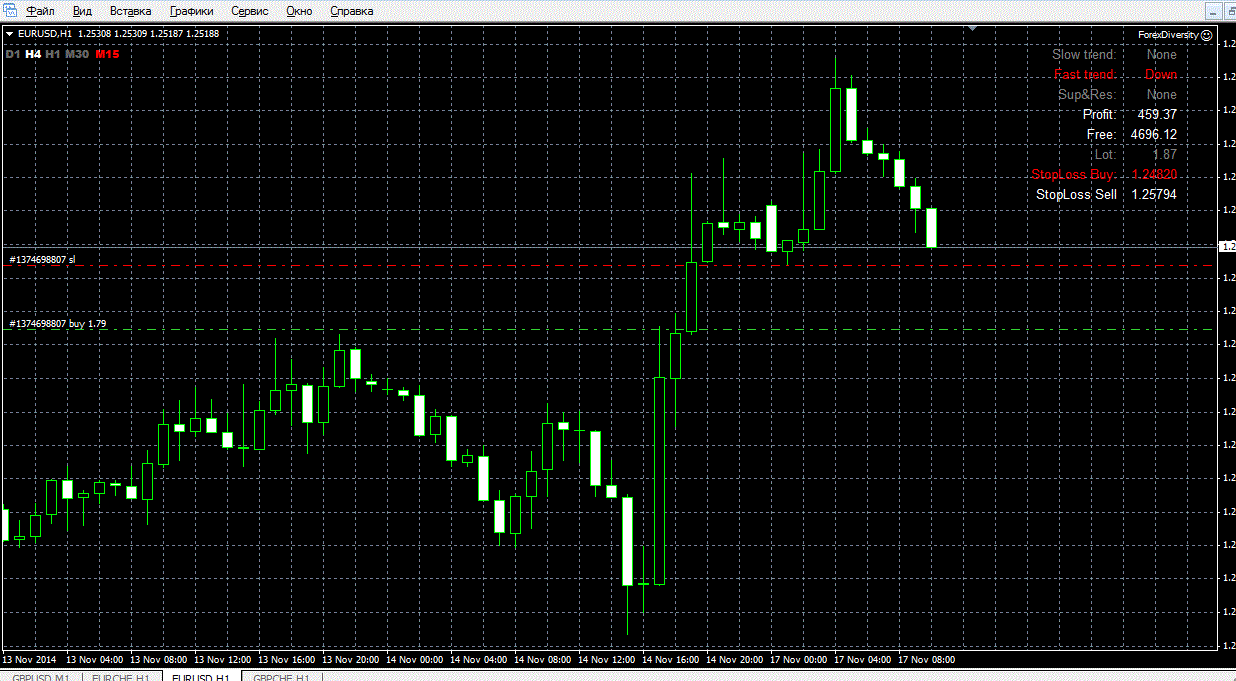Click the StopLoss Sell label
1236x681 pixels.
point(1076,195)
